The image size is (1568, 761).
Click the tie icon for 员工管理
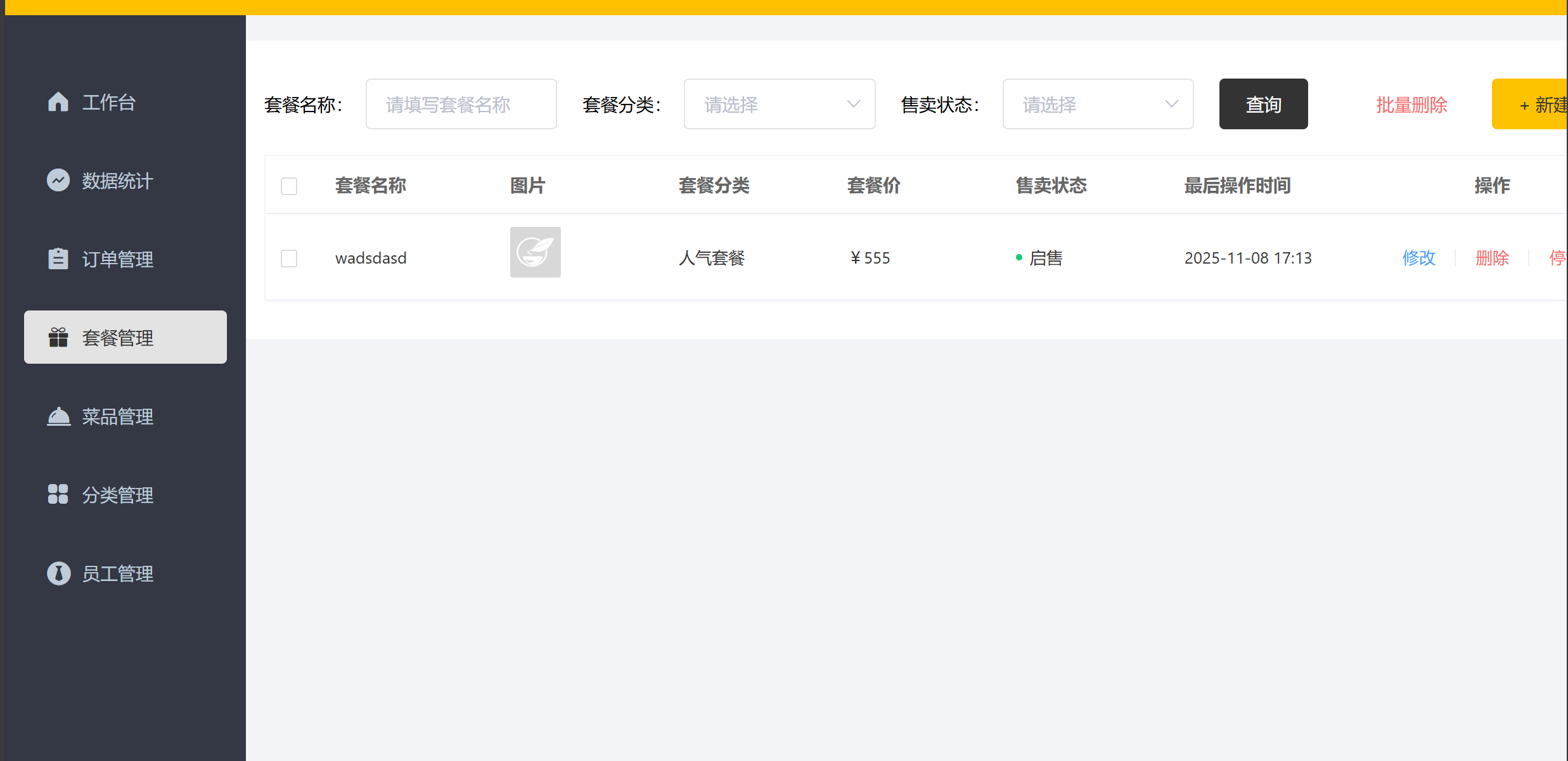pyautogui.click(x=58, y=573)
